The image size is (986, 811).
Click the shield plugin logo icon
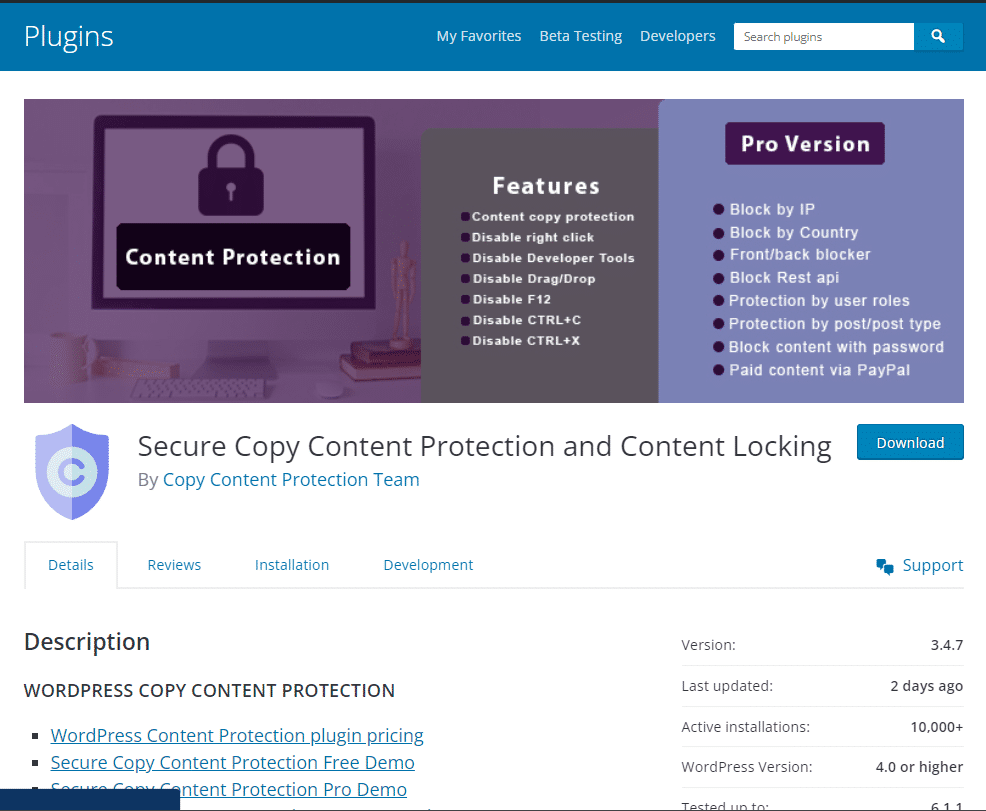coord(71,470)
